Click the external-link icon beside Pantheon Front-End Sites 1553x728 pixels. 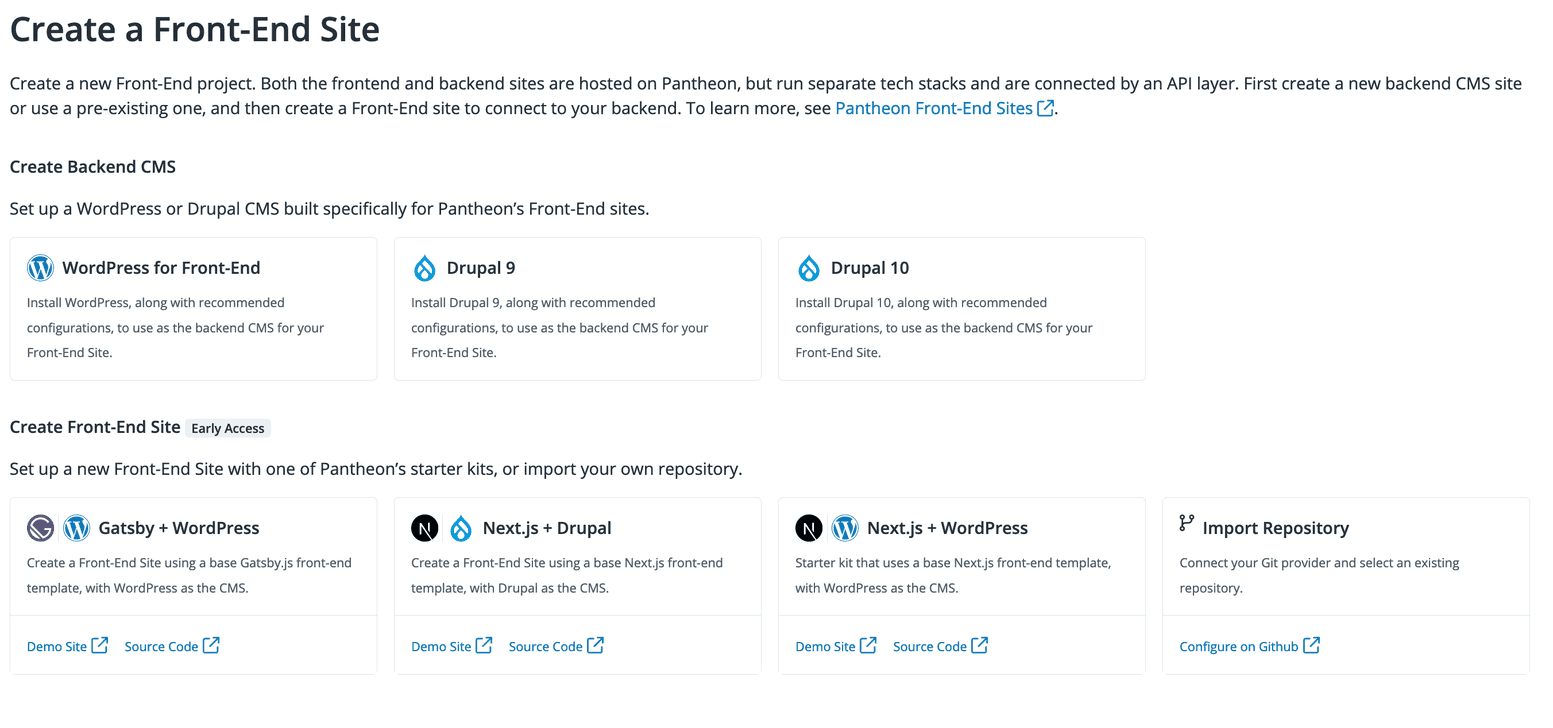[1045, 107]
